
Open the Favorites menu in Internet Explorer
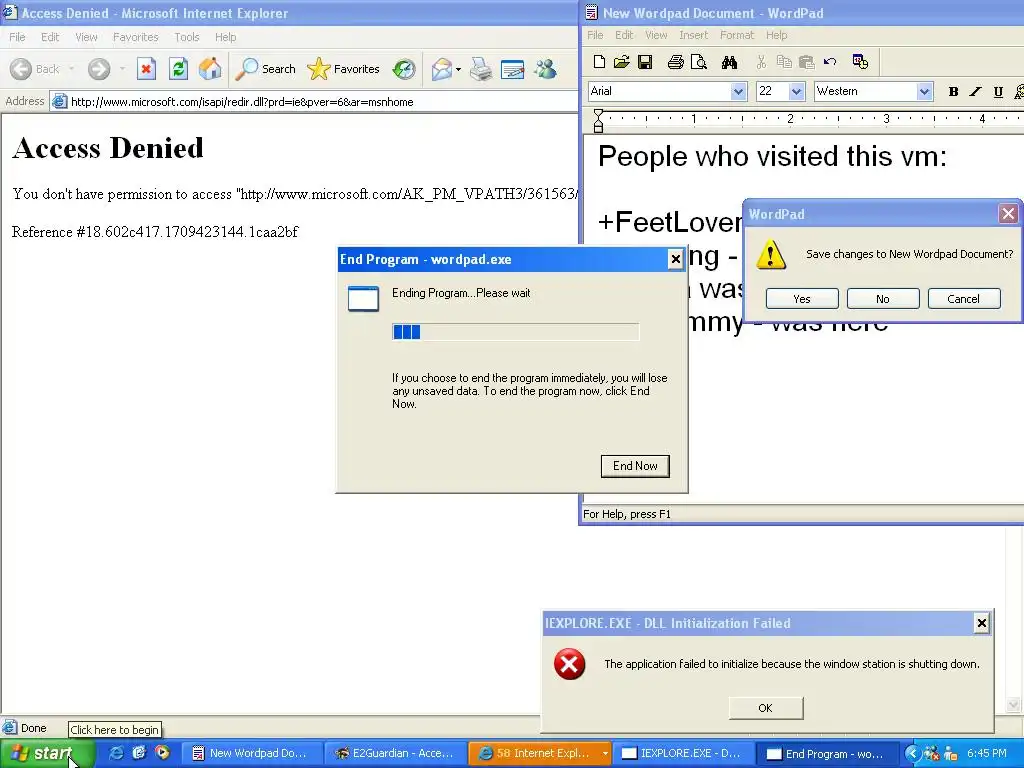point(135,37)
